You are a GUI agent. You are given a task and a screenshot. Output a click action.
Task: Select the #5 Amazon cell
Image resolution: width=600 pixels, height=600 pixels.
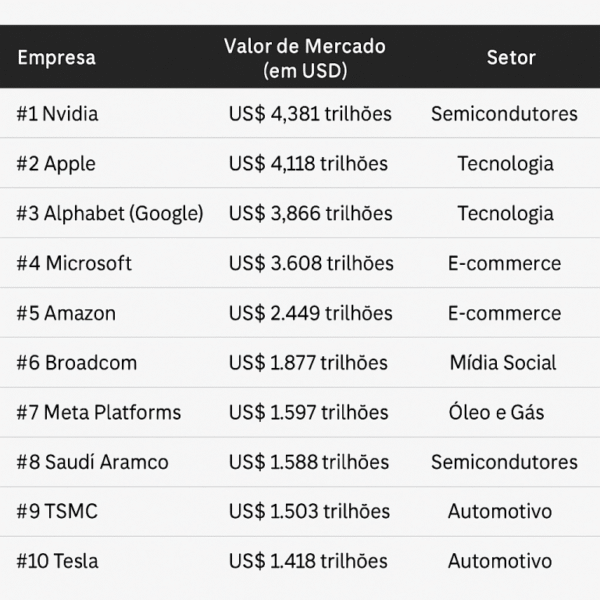[66, 313]
